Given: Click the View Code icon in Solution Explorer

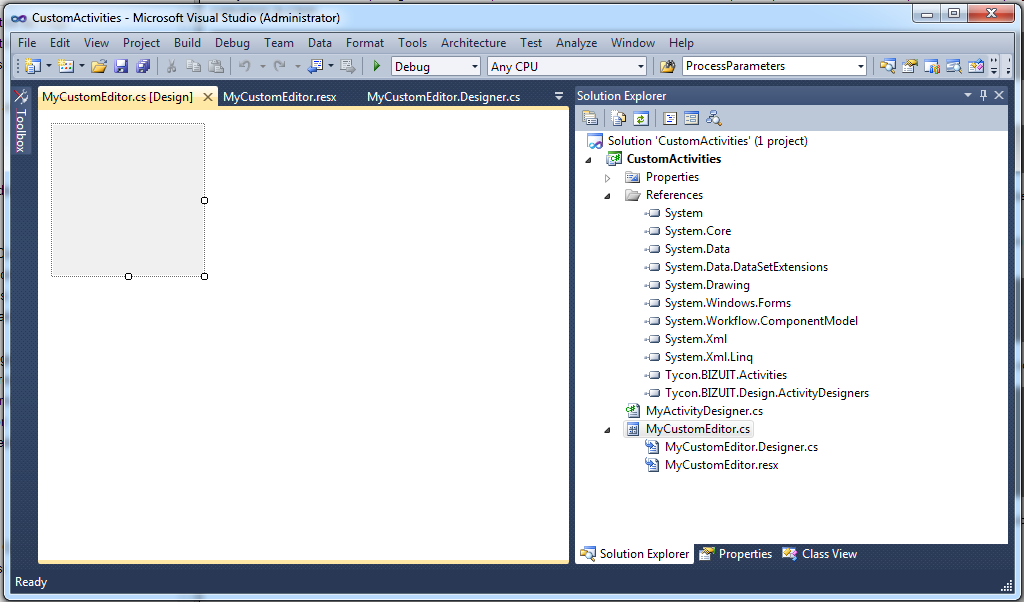Looking at the screenshot, I should 669,118.
